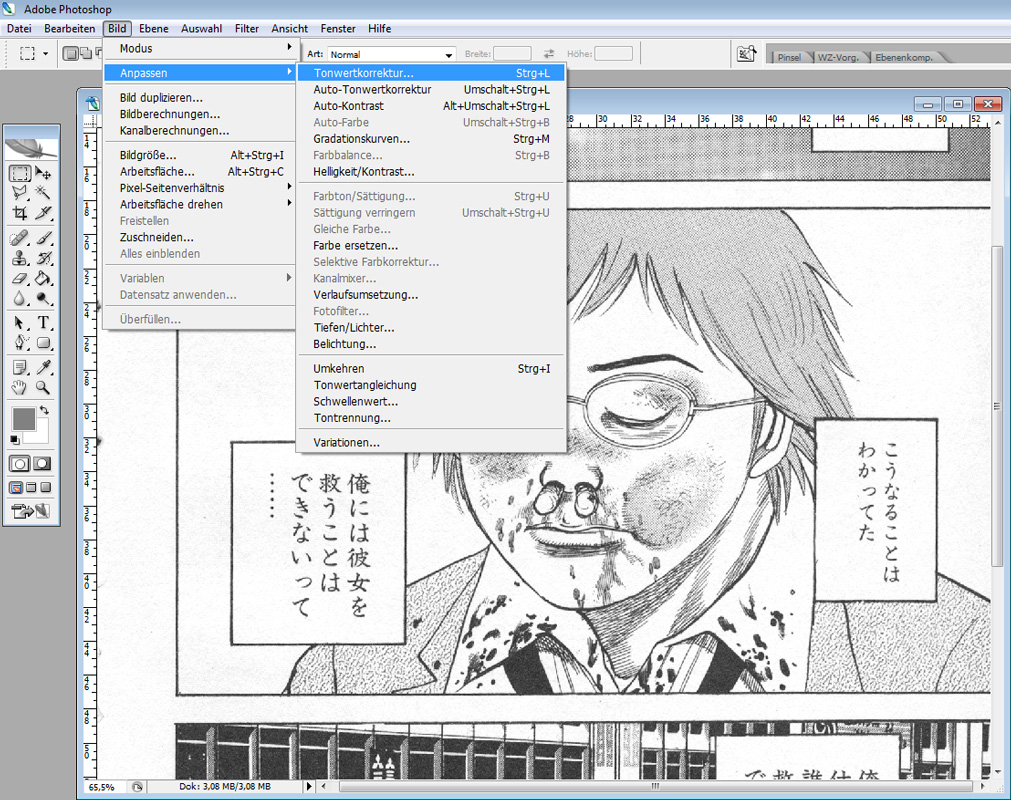Select the Blur tool
Image resolution: width=1011 pixels, height=800 pixels.
19,298
